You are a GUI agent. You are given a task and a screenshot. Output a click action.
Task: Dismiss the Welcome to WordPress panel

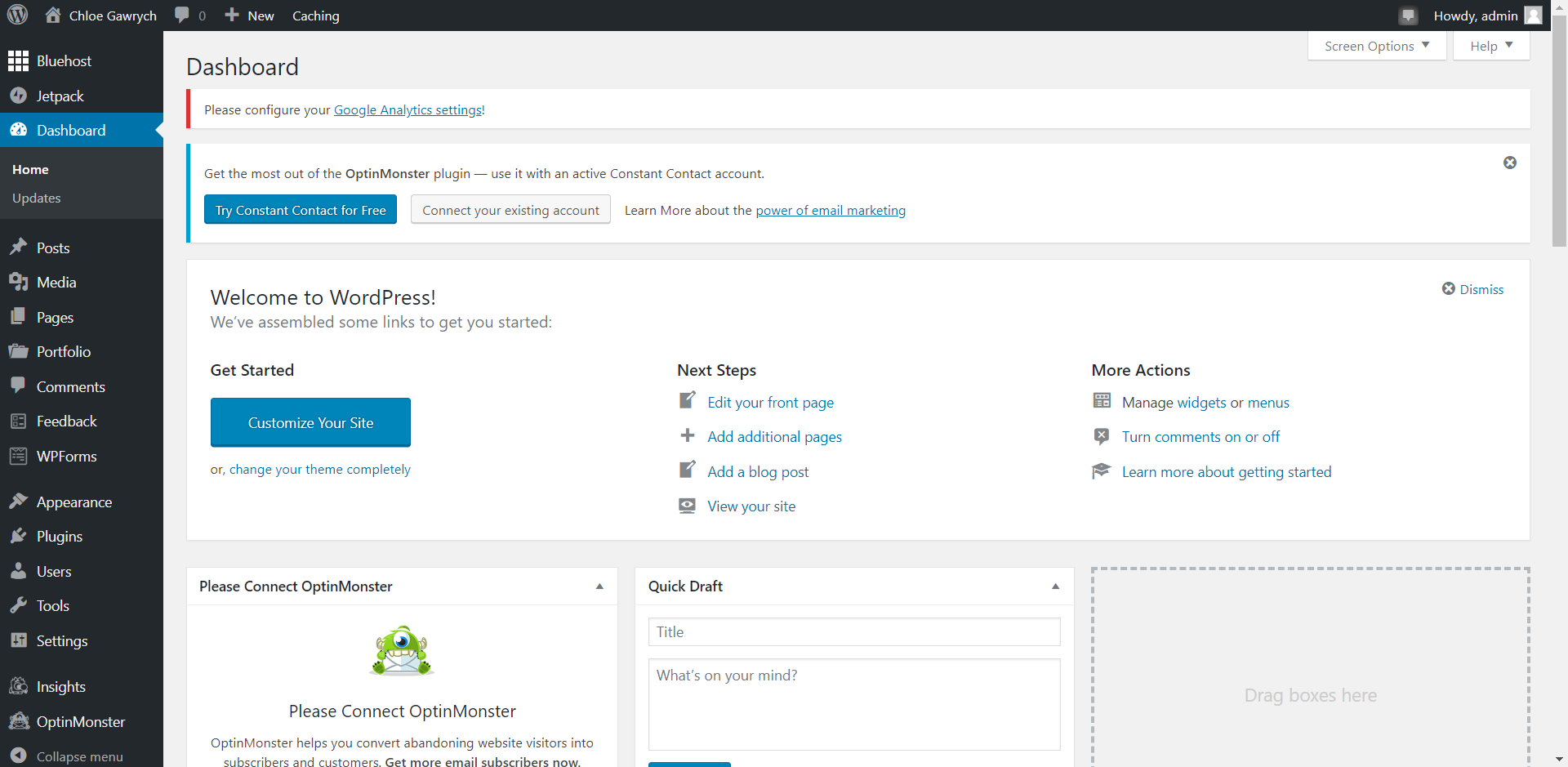click(1472, 289)
